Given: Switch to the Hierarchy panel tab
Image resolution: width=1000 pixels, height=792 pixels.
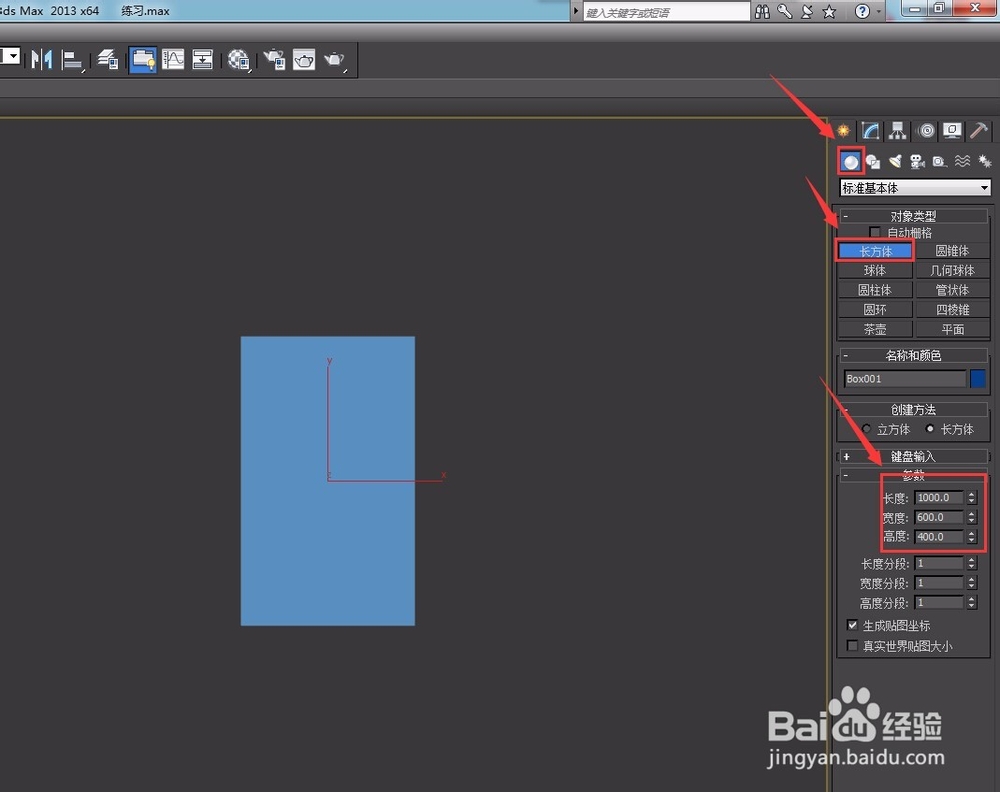Looking at the screenshot, I should 898,131.
